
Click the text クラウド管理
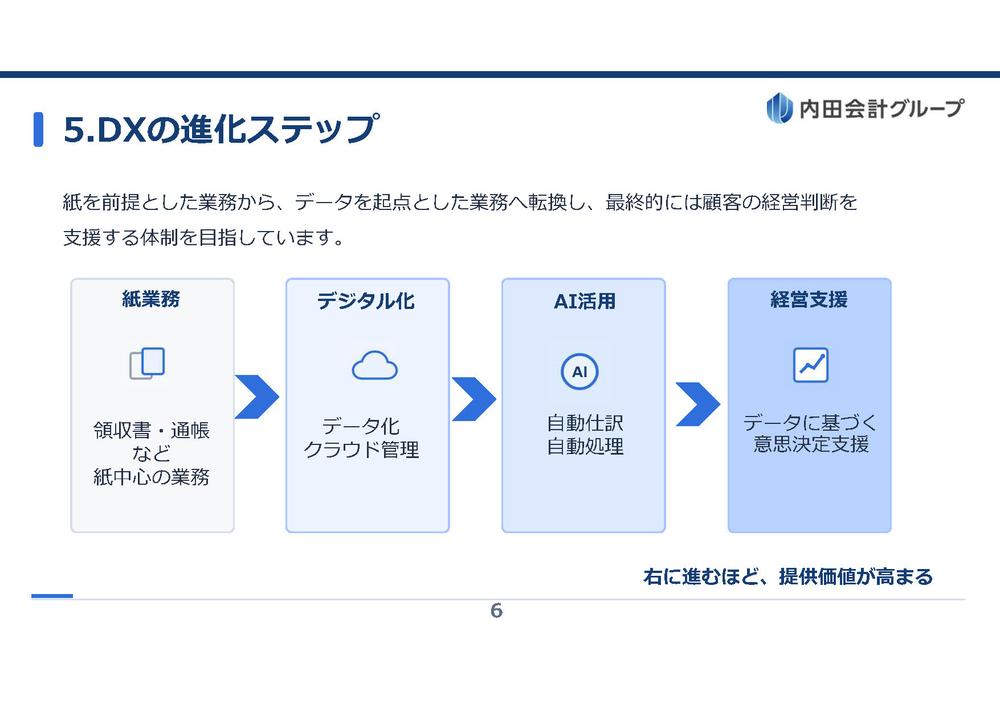361,449
